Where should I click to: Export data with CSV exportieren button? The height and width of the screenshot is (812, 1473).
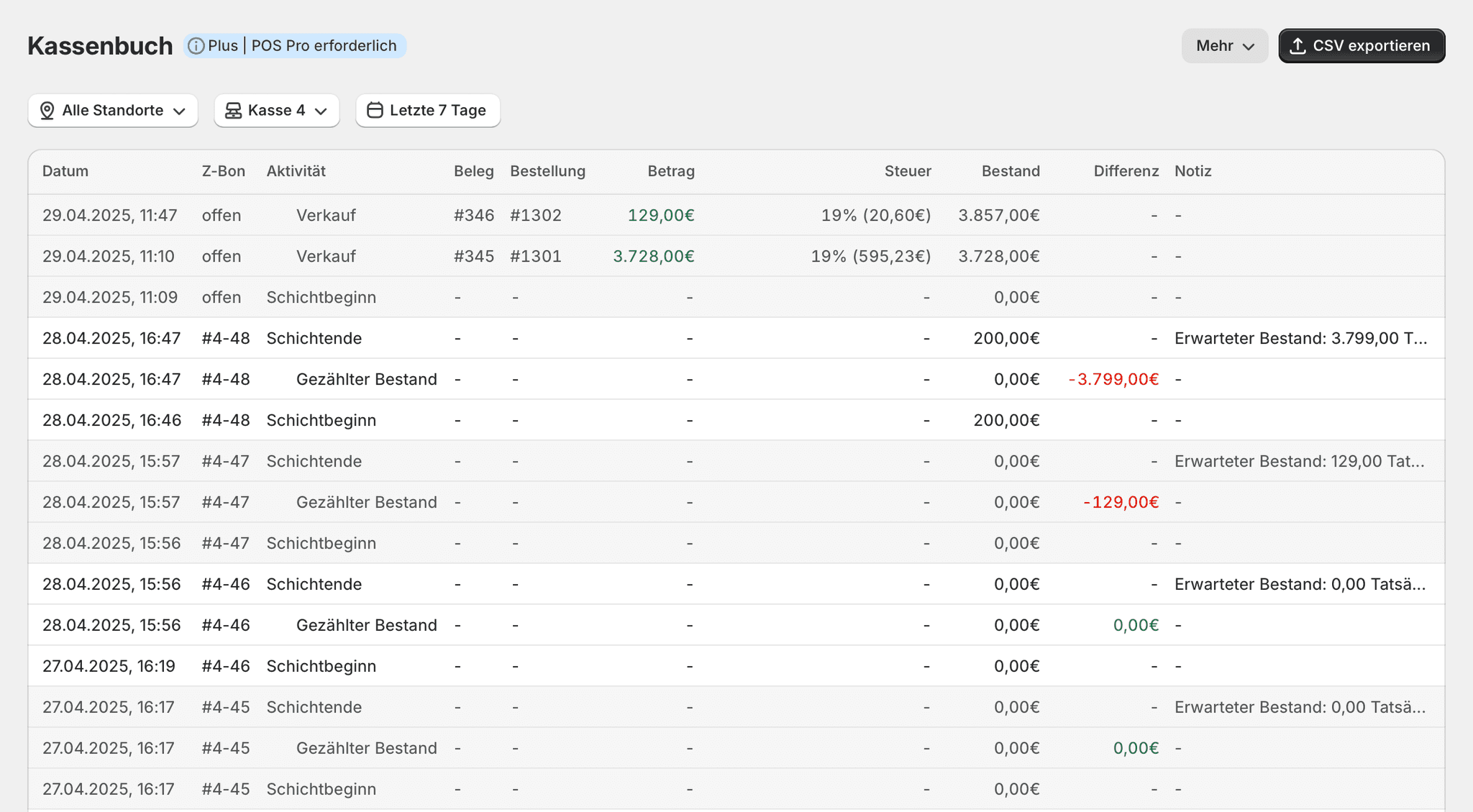coord(1362,46)
